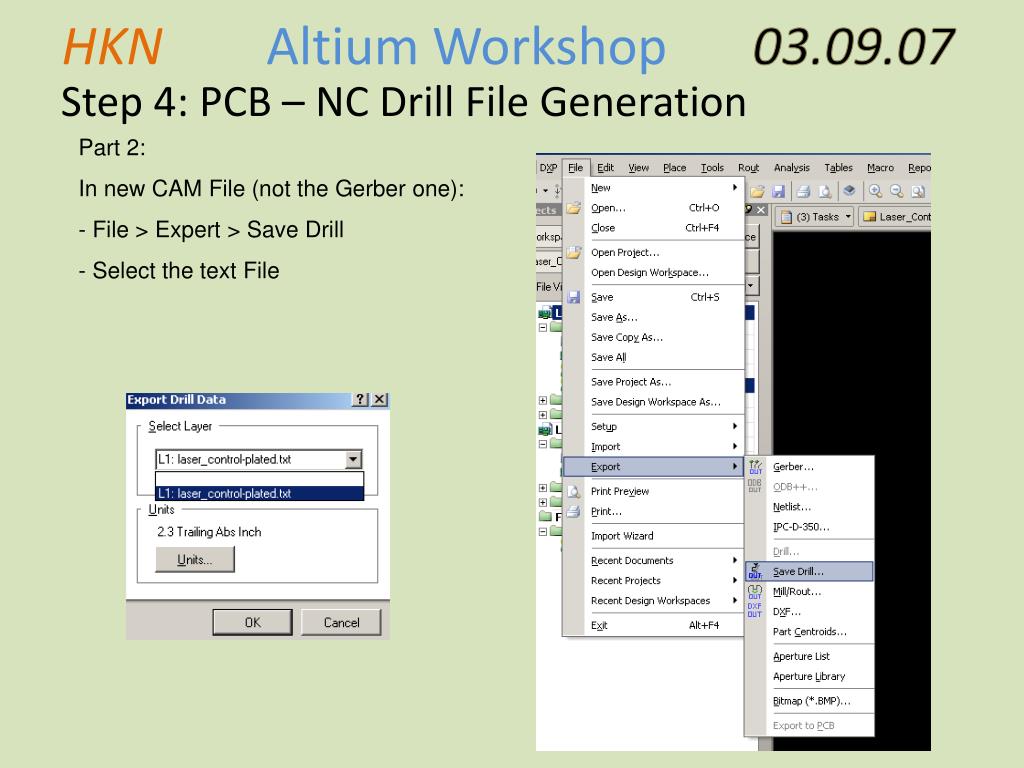Close the Projects panel with the X
The width and height of the screenshot is (1024, 768).
pyautogui.click(x=760, y=210)
